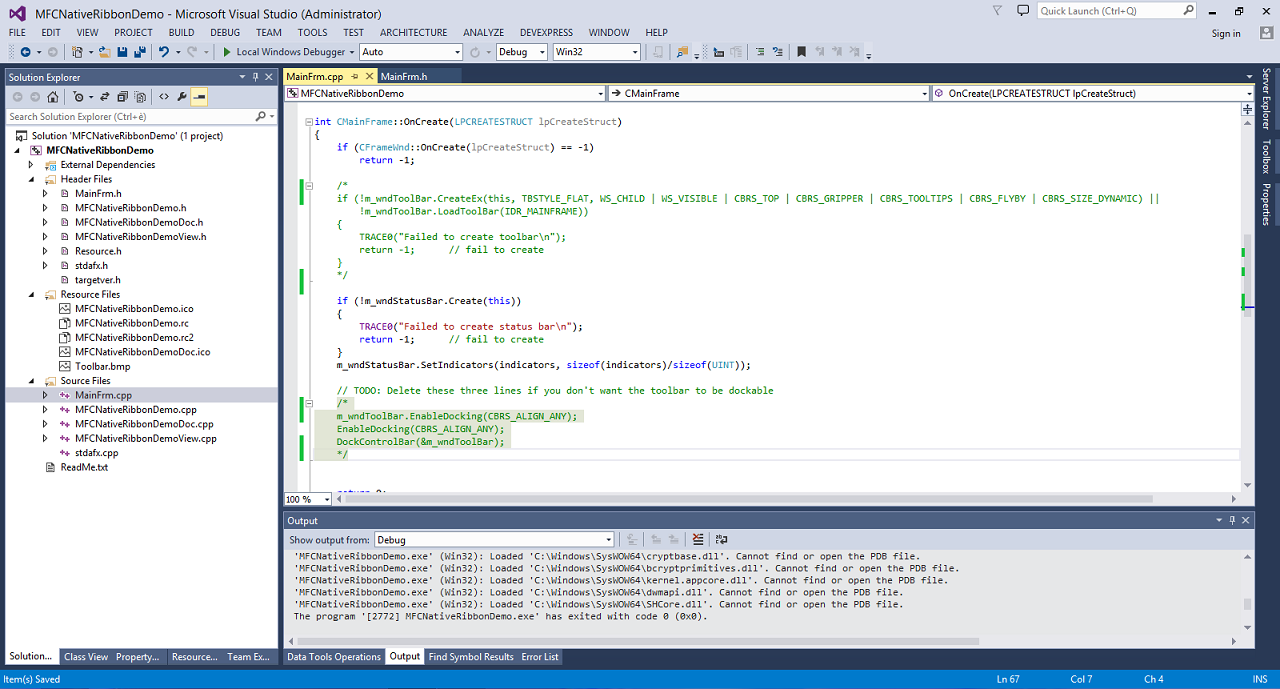Click the pin icon on the MainFrm.cpp tab
Image resolution: width=1280 pixels, height=689 pixels.
pyautogui.click(x=352, y=77)
